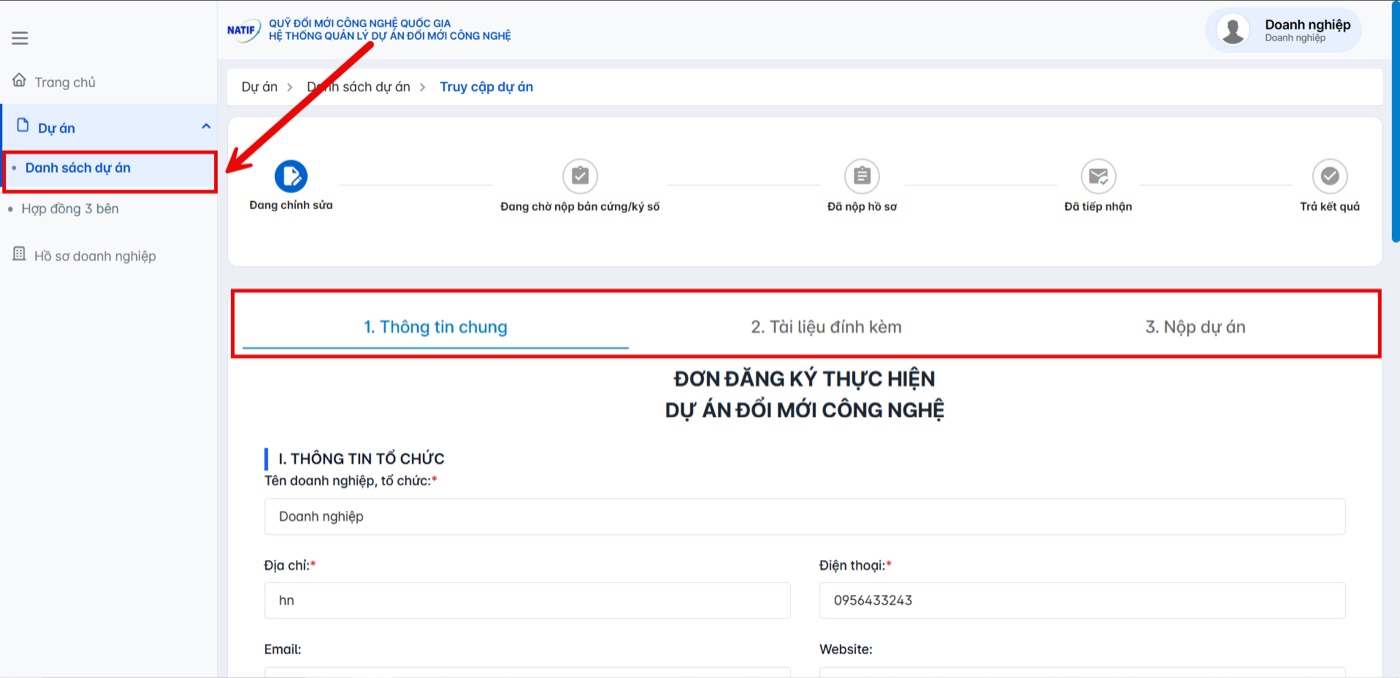1400x678 pixels.
Task: Click the Đã nộp hồ sơ step icon
Action: 862,177
